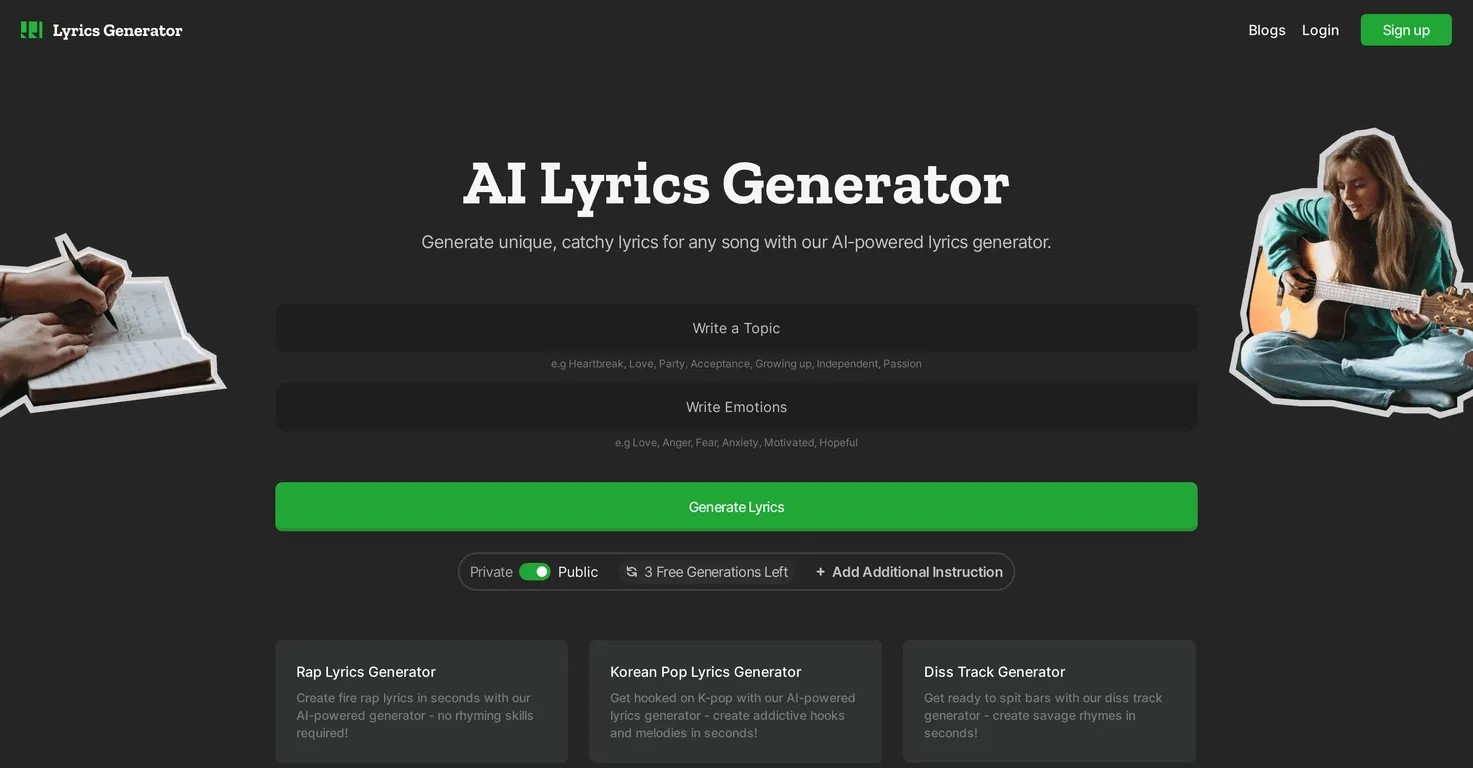This screenshot has height=768, width=1473.
Task: Click the plus icon before Add Additional Instruction
Action: click(x=820, y=572)
